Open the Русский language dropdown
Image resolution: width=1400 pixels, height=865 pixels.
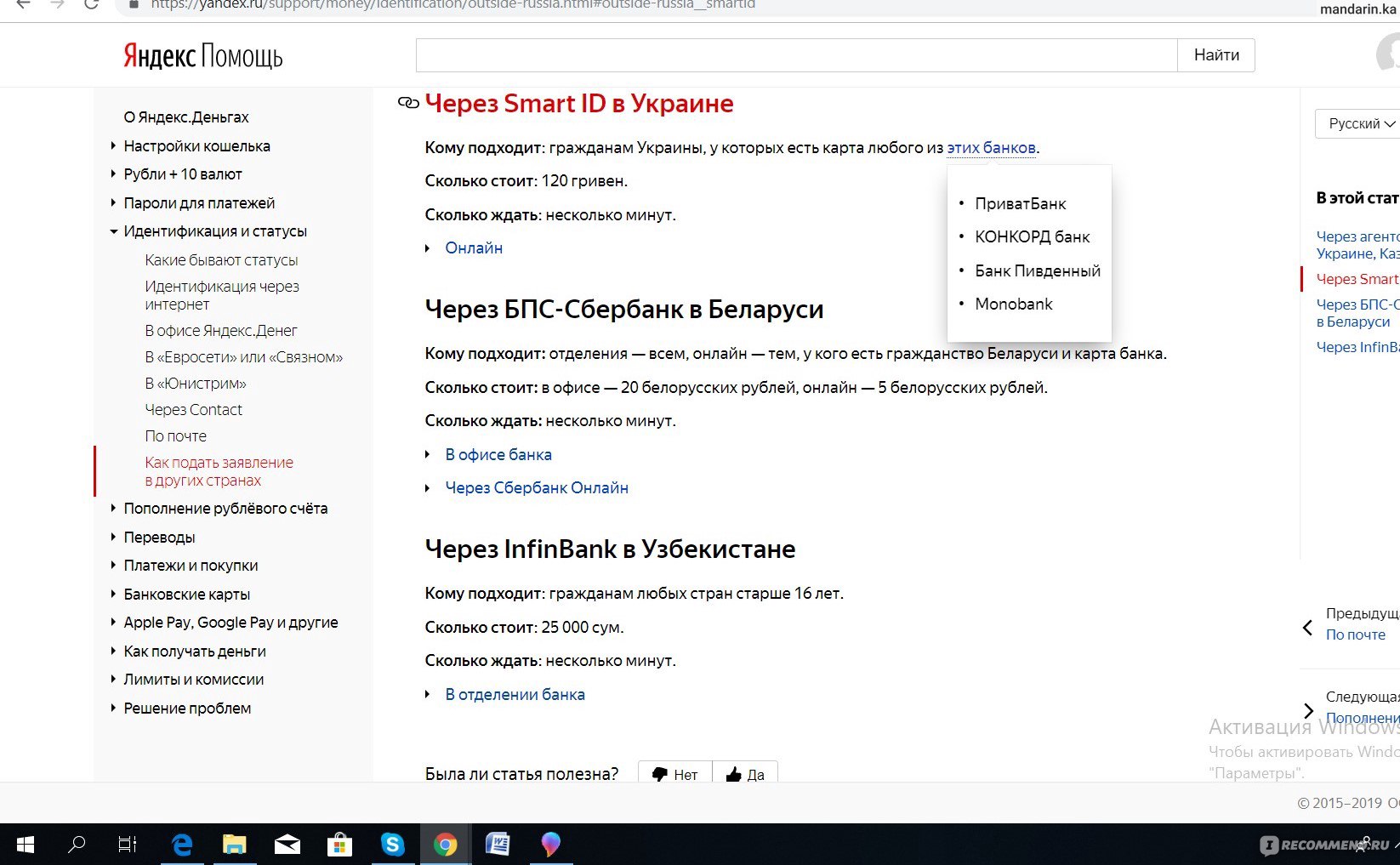tap(1357, 123)
